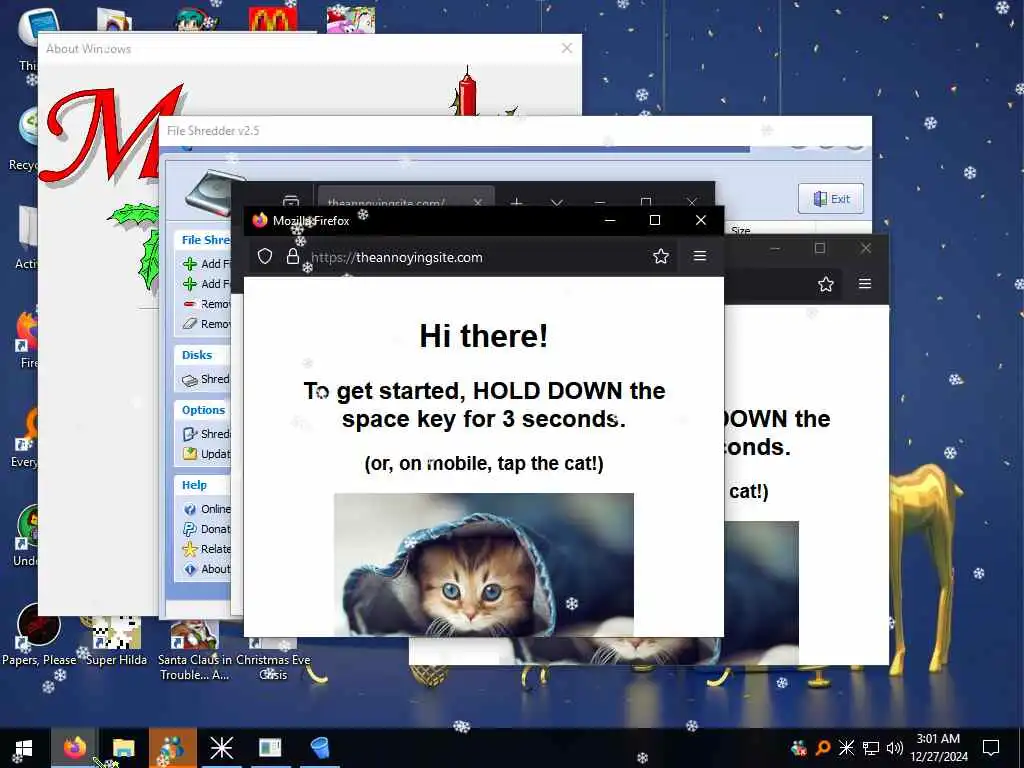The image size is (1024, 768).
Task: Click the snowflake icon in system tray
Action: pos(846,748)
